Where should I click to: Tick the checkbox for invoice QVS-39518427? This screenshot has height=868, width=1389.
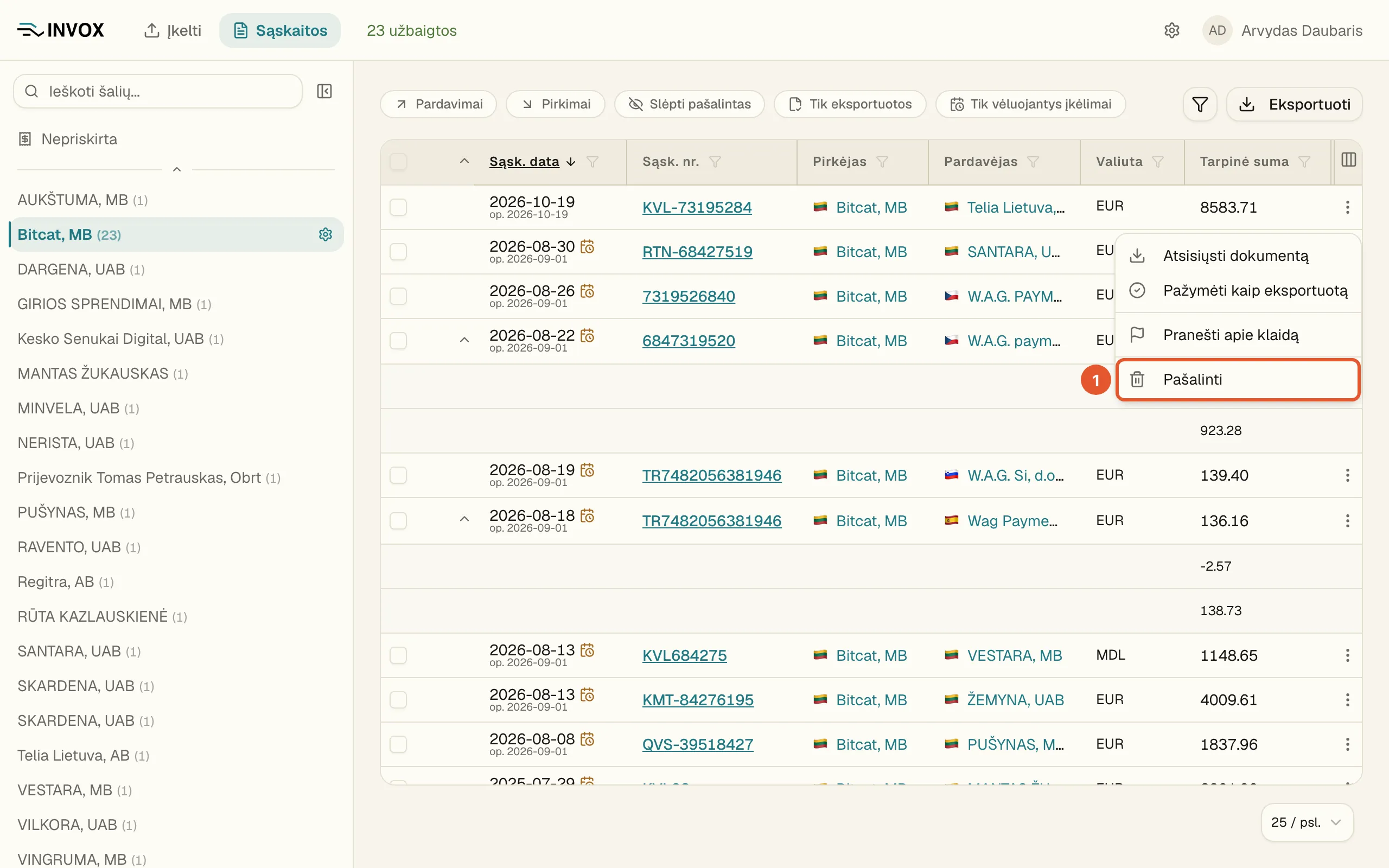point(398,744)
